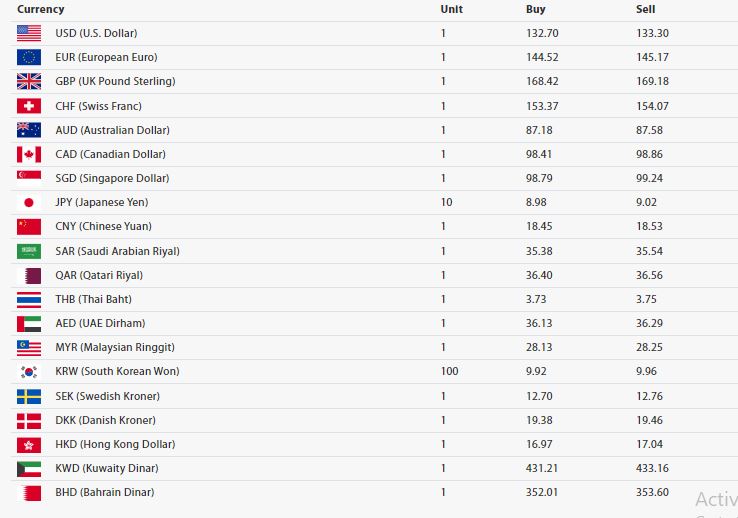
Task: Select the USD (U.S. Dollar) label
Action: point(96,33)
